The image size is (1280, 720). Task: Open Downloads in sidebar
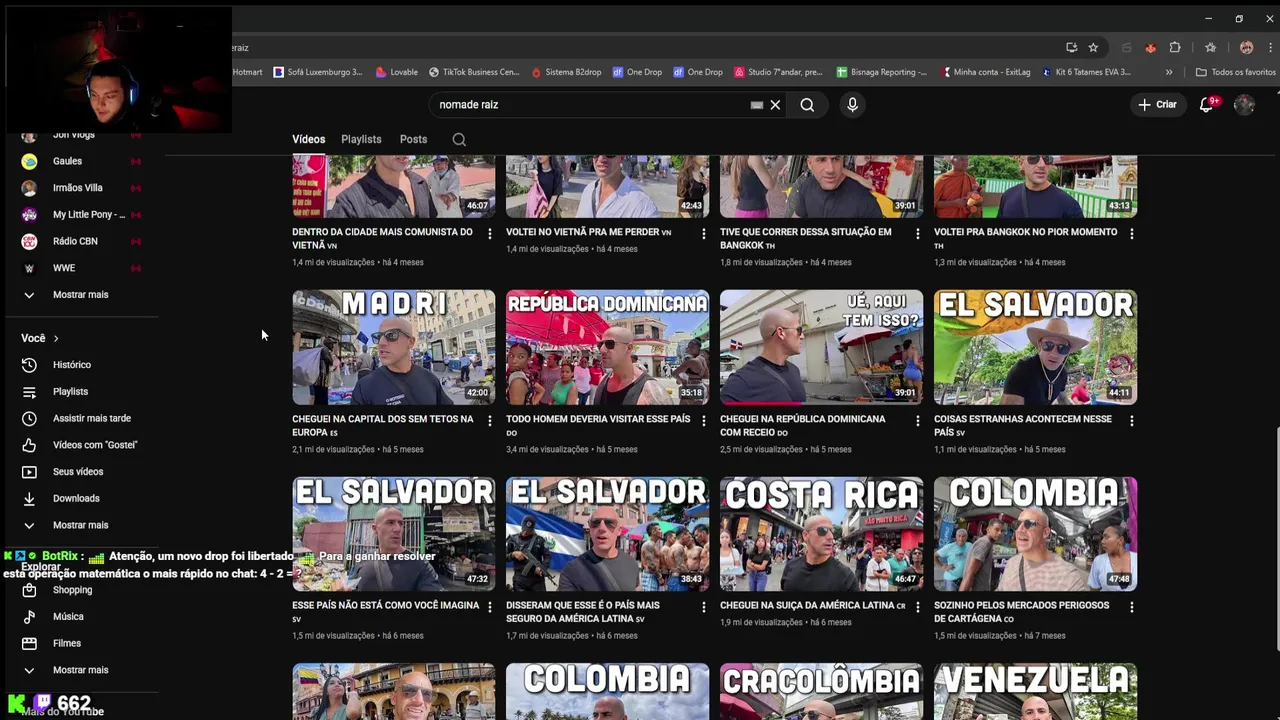[83, 498]
